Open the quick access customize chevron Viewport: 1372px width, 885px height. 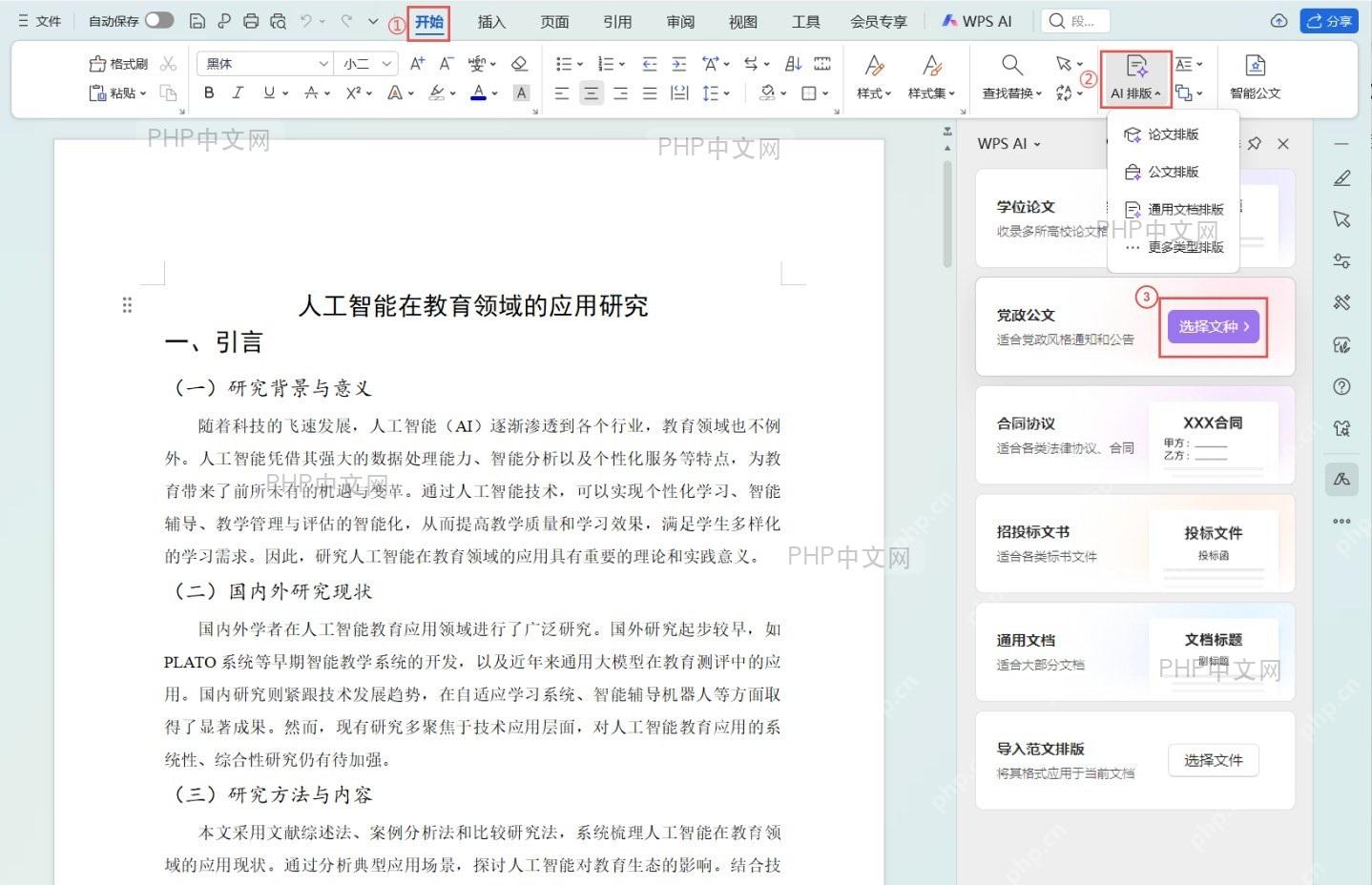pyautogui.click(x=373, y=20)
